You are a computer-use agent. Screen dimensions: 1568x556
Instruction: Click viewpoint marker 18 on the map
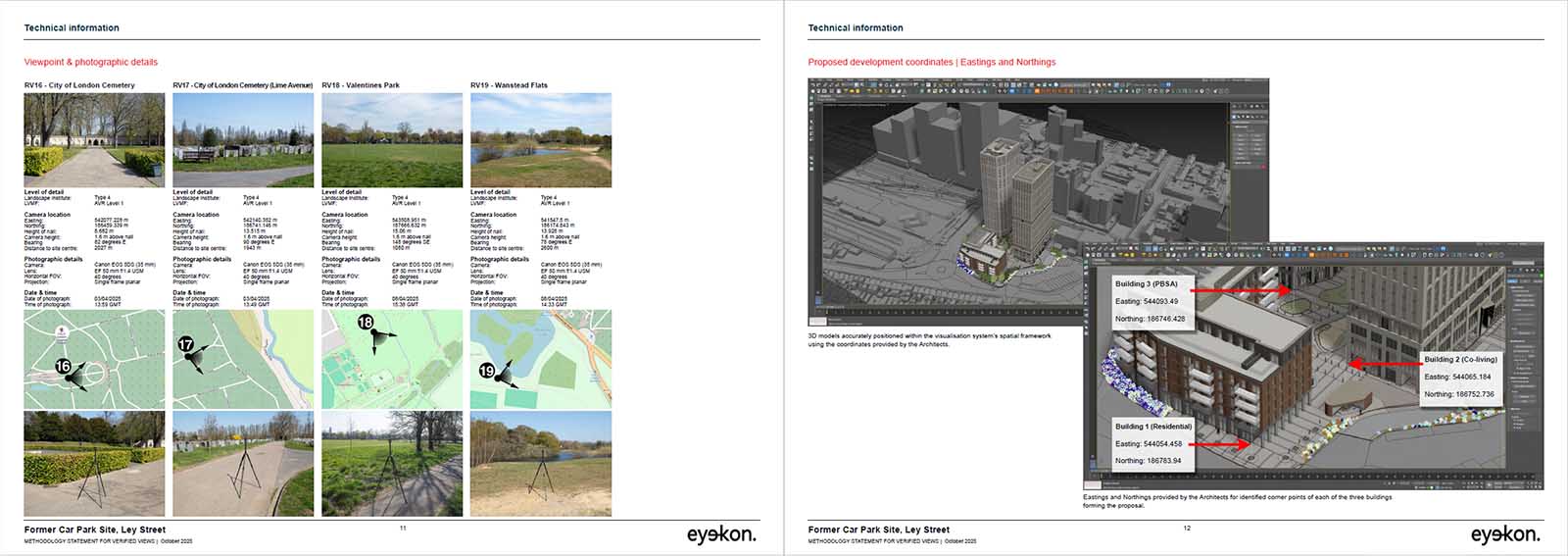click(x=366, y=323)
